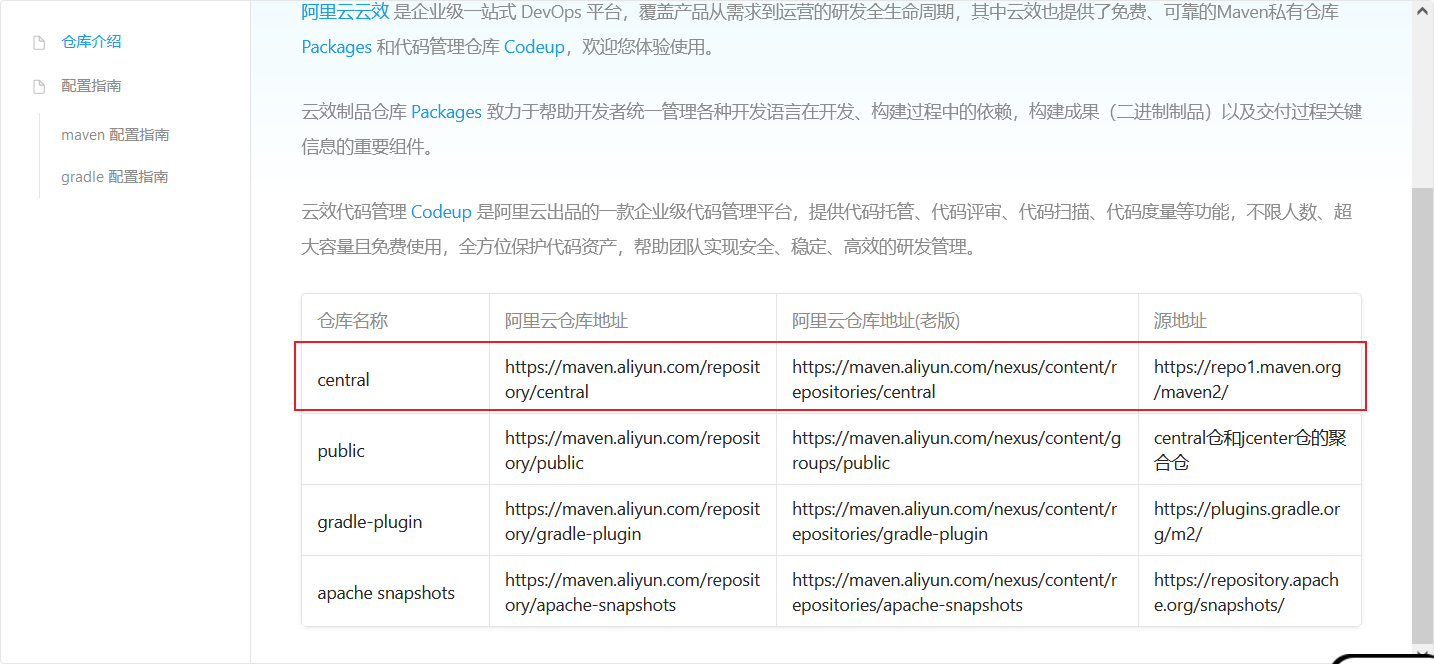Viewport: 1434px width, 664px height.
Task: Click the repository/apache-snapshots Aliyun address
Action: tap(633, 593)
